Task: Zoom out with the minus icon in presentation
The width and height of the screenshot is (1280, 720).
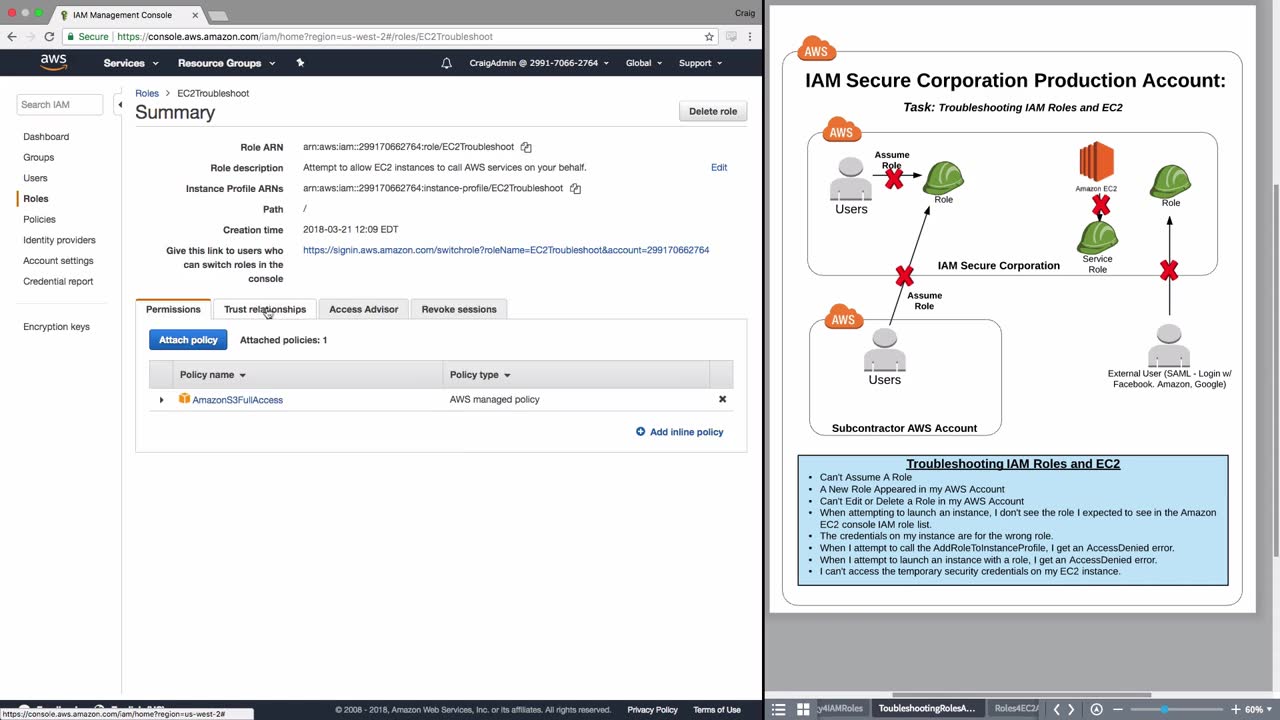Action: [x=1118, y=709]
